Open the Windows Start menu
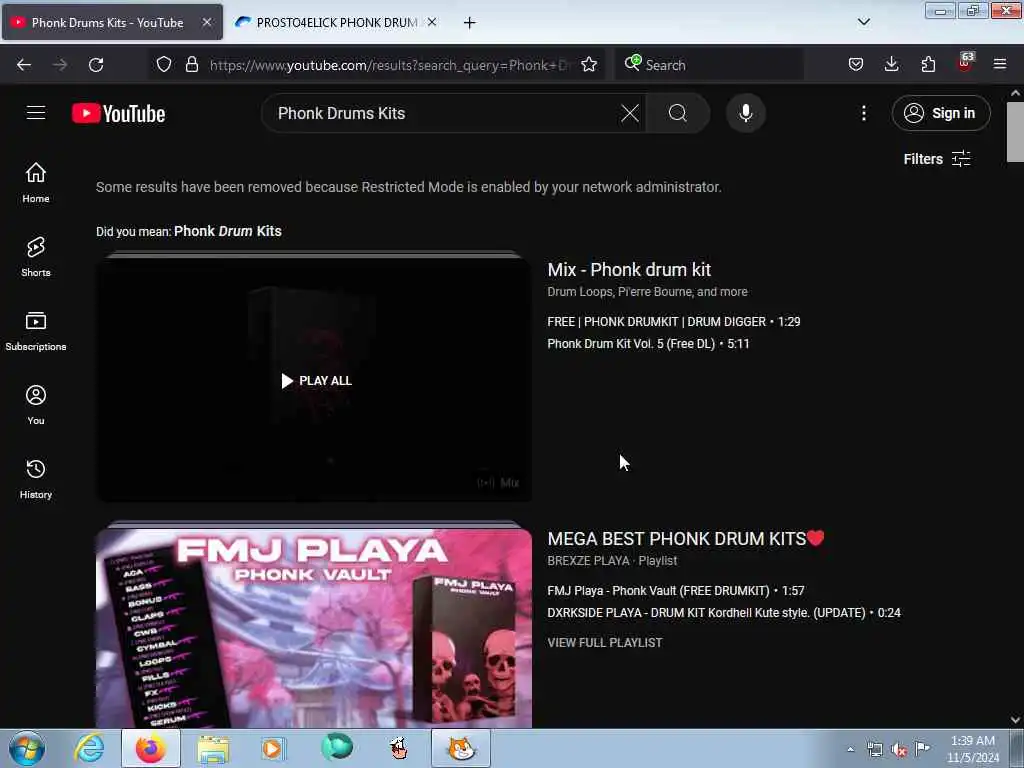The image size is (1024, 768). click(x=27, y=748)
